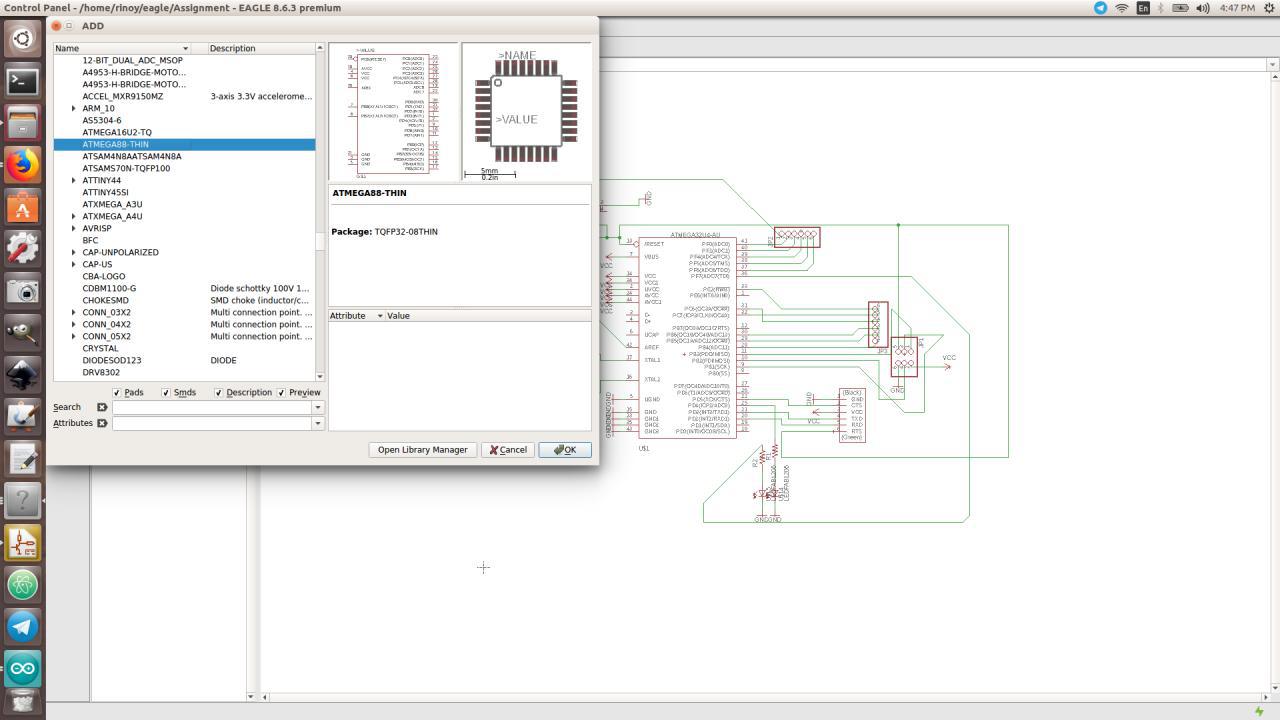The height and width of the screenshot is (720, 1280).
Task: Expand the AVRISP tree item
Action: tap(73, 228)
